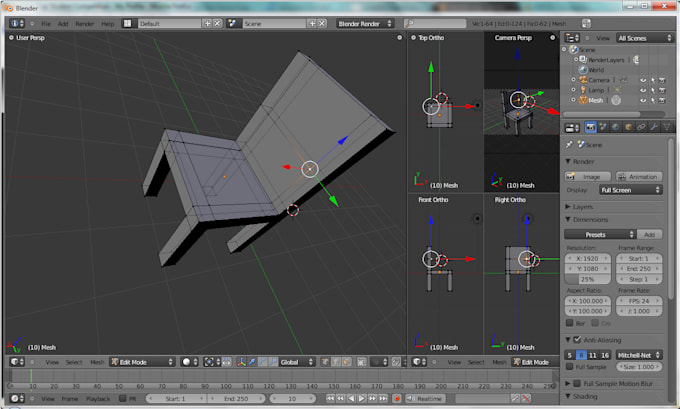
Task: Click the delete keyframe icon in timeline
Action: tap(526, 398)
